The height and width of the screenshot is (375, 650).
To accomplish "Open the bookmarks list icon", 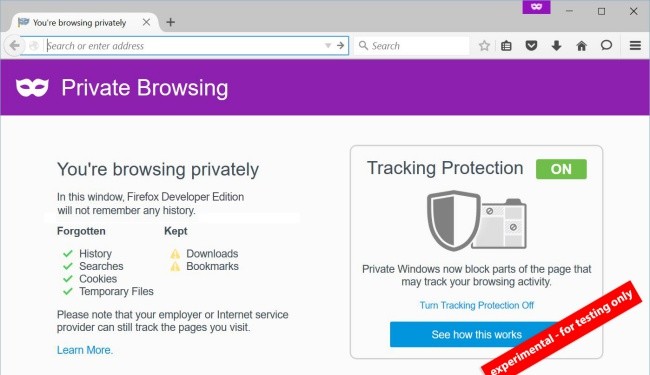I will 506,46.
